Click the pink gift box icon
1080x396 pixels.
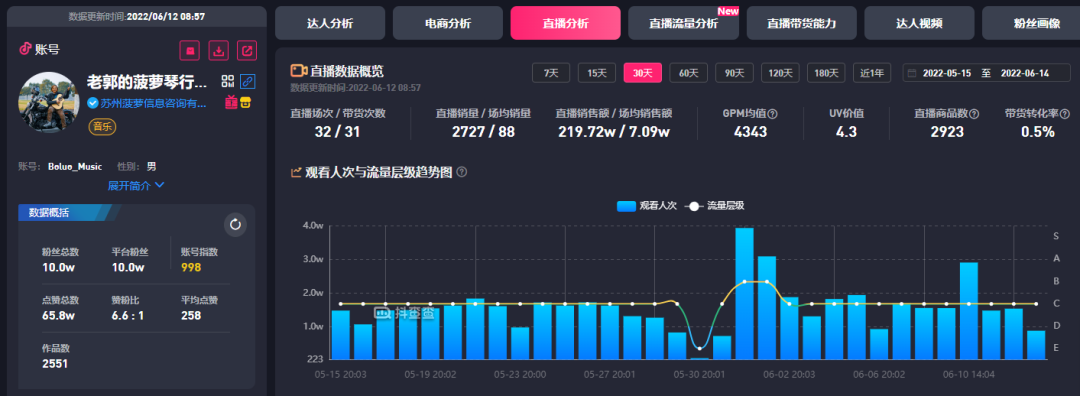[231, 102]
